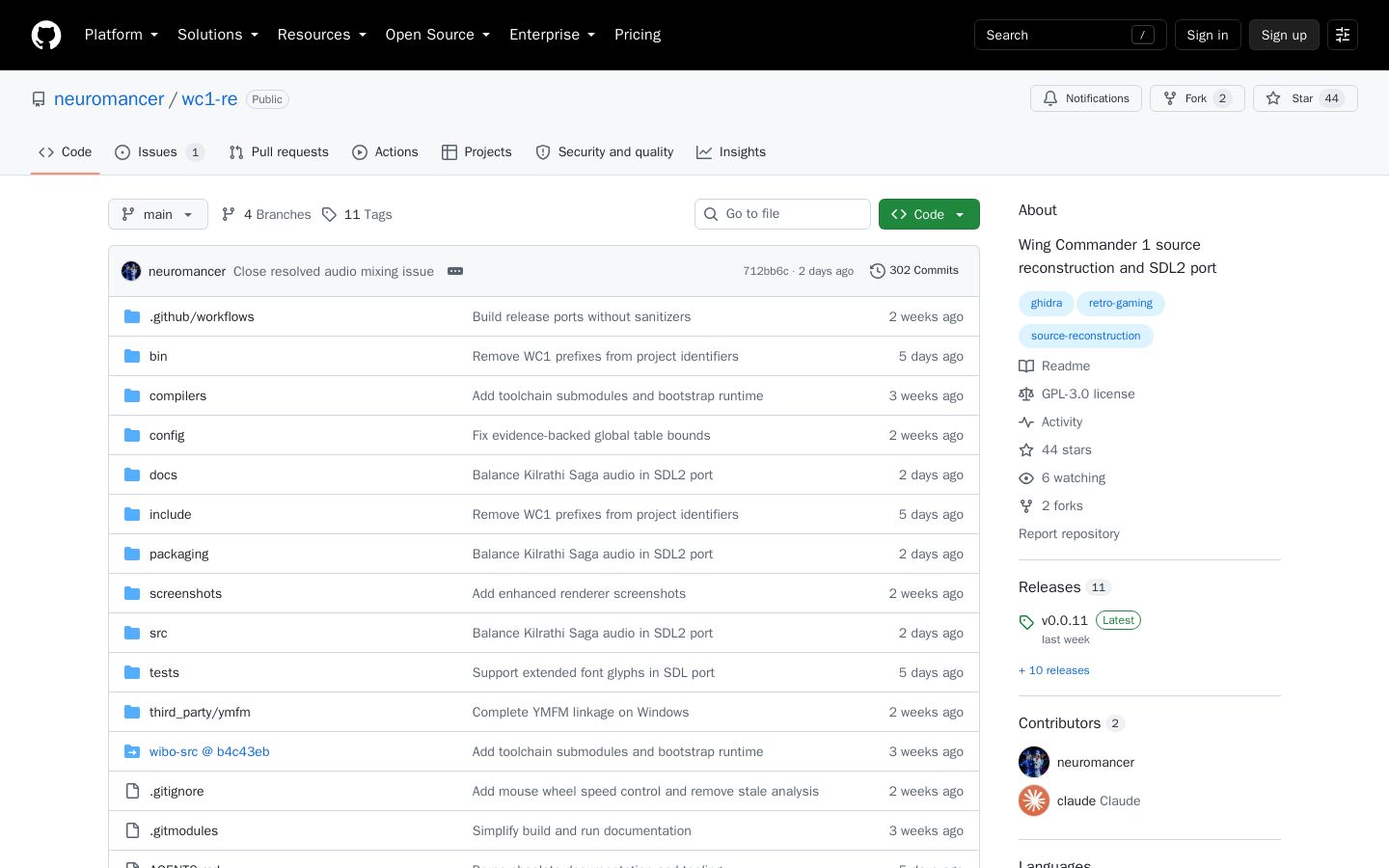The width and height of the screenshot is (1389, 868).
Task: Open the wibo-src @ b4c43eb submodule
Action: click(x=209, y=751)
